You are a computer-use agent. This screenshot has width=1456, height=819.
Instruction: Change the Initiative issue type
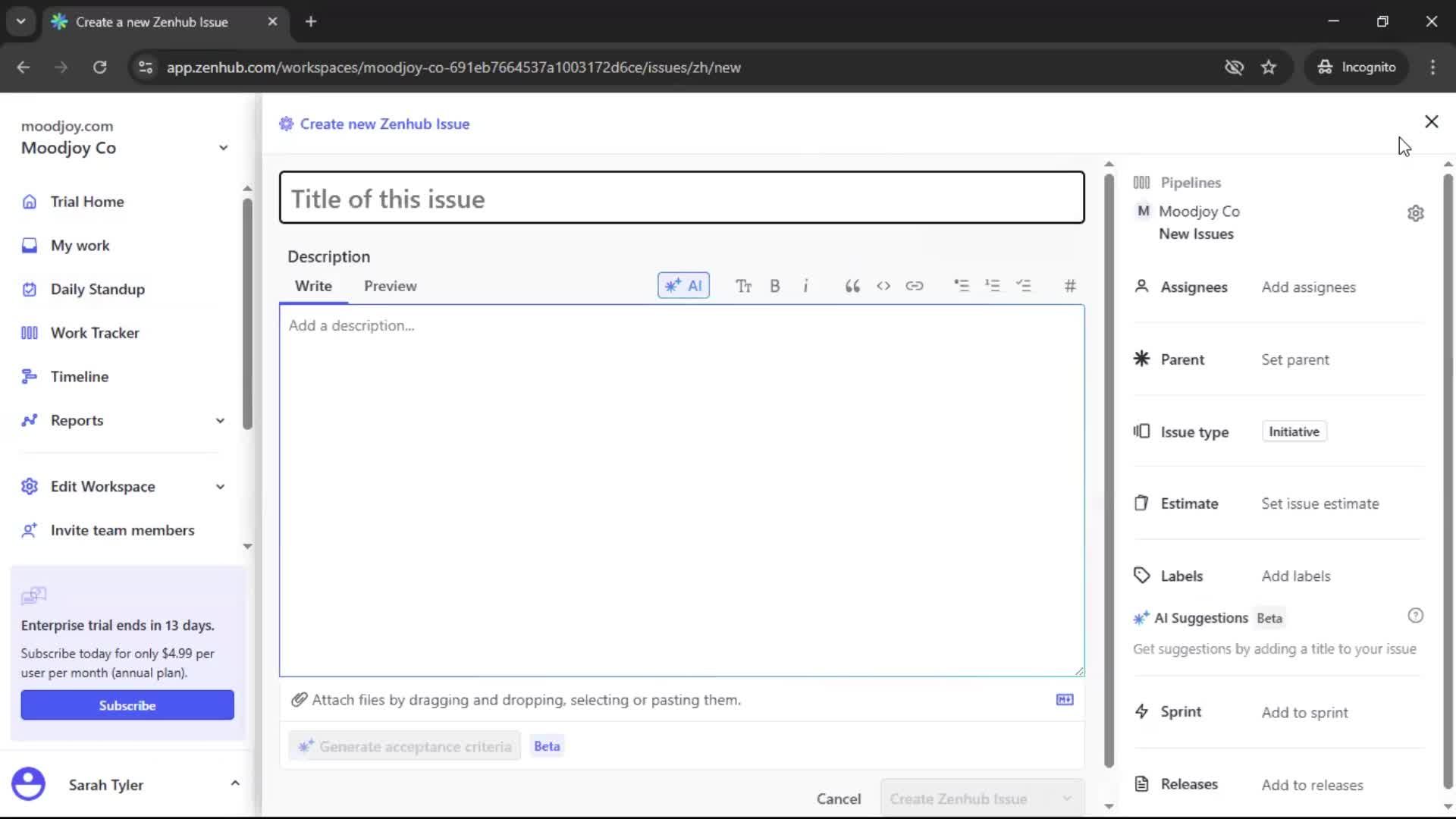pyautogui.click(x=1294, y=431)
